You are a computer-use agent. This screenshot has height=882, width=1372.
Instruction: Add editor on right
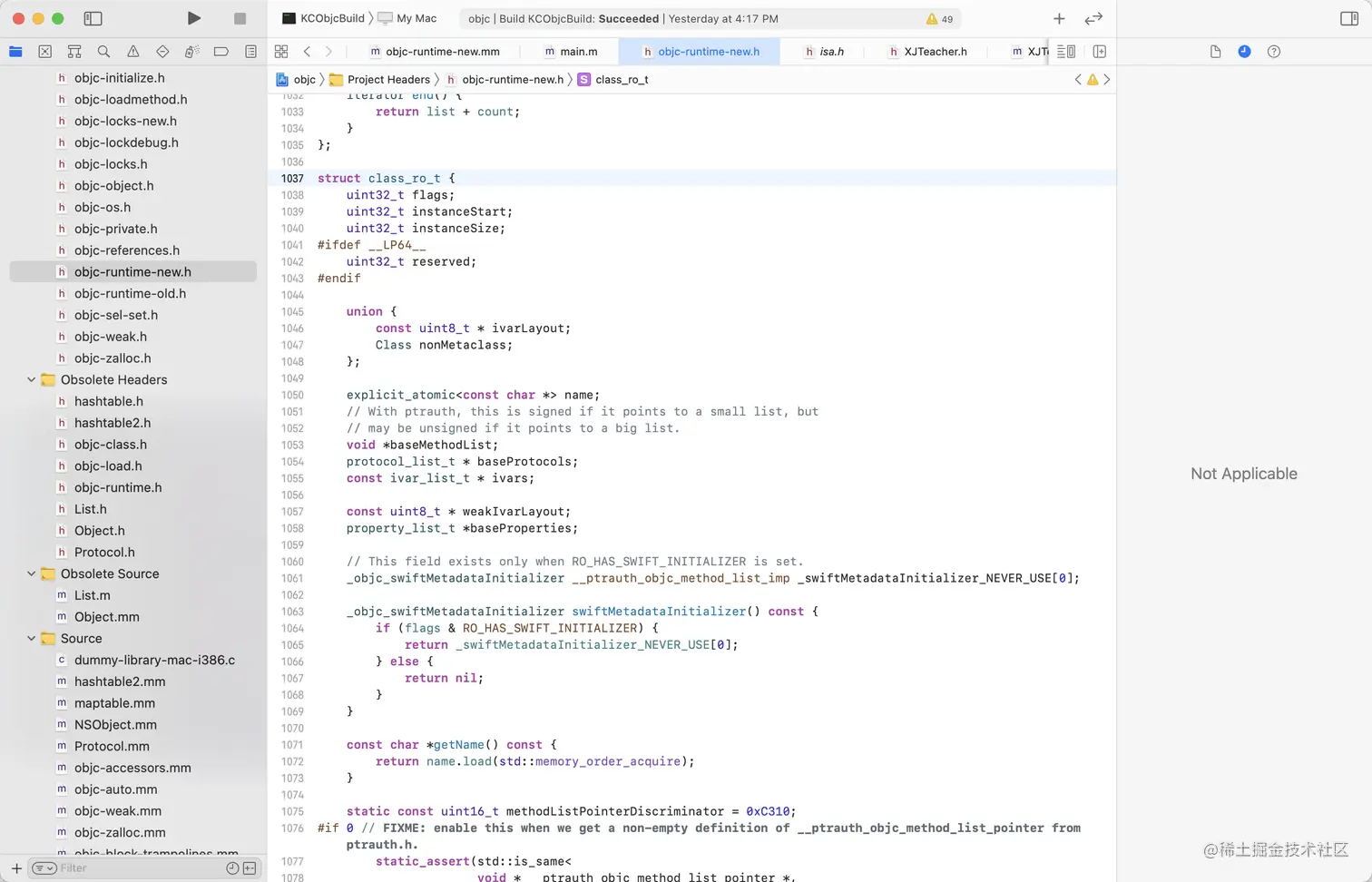(x=1099, y=52)
